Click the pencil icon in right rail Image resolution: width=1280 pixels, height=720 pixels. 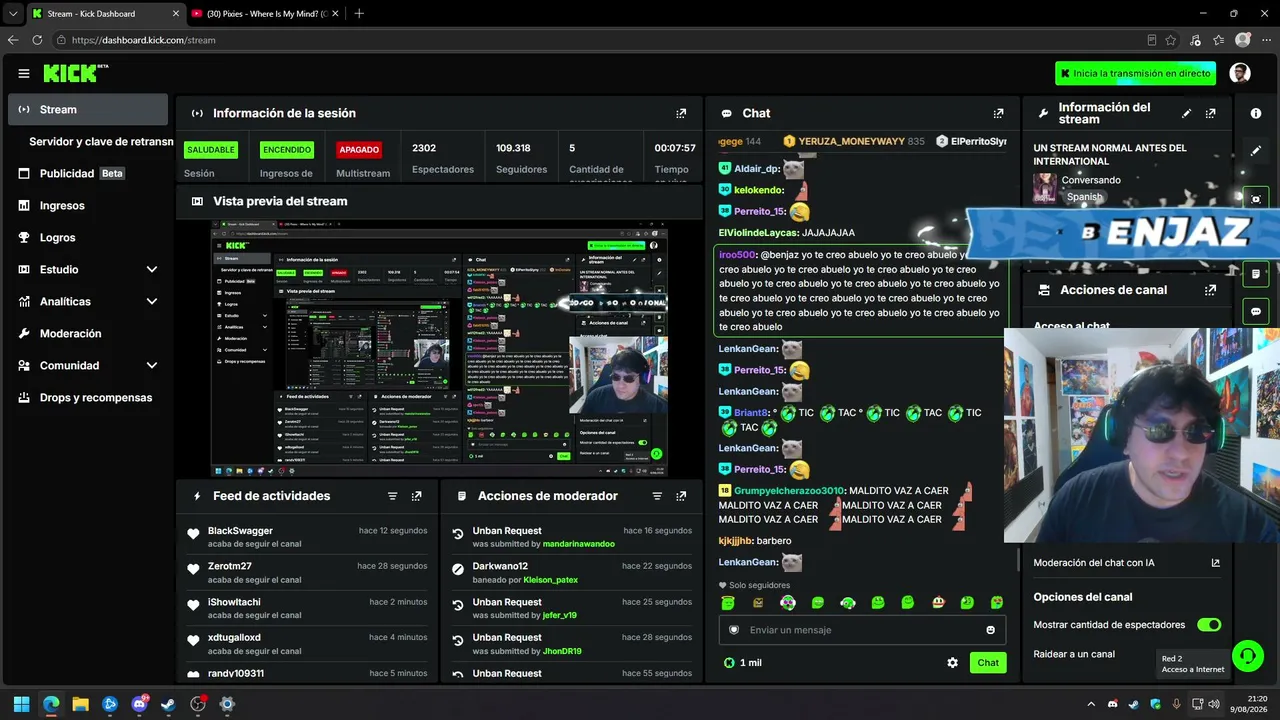click(1256, 151)
